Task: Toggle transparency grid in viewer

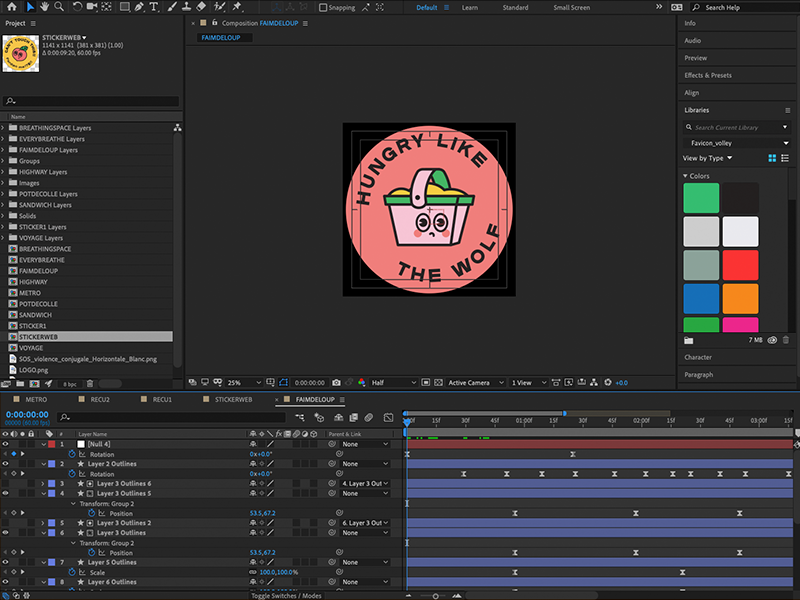Action: pos(438,382)
